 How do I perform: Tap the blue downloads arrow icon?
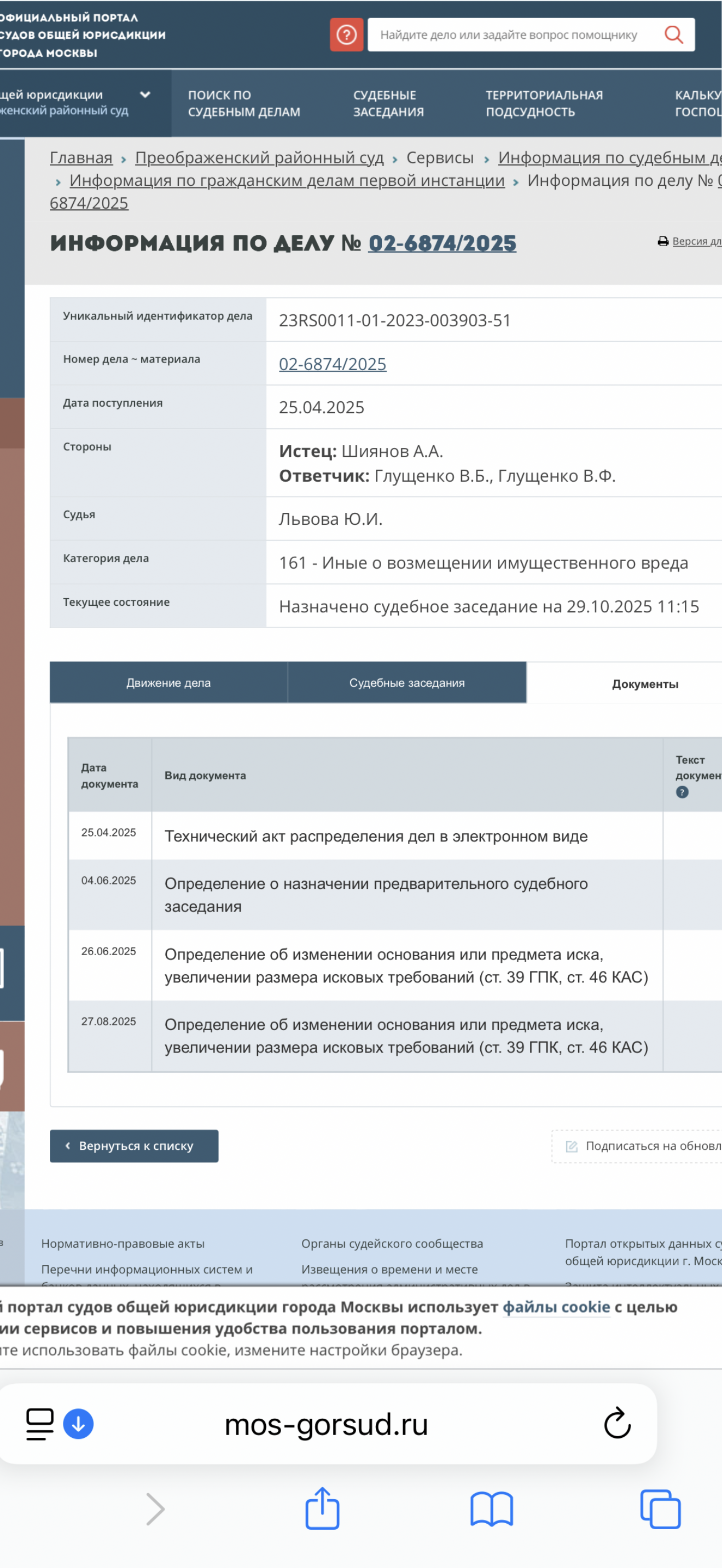click(79, 1424)
